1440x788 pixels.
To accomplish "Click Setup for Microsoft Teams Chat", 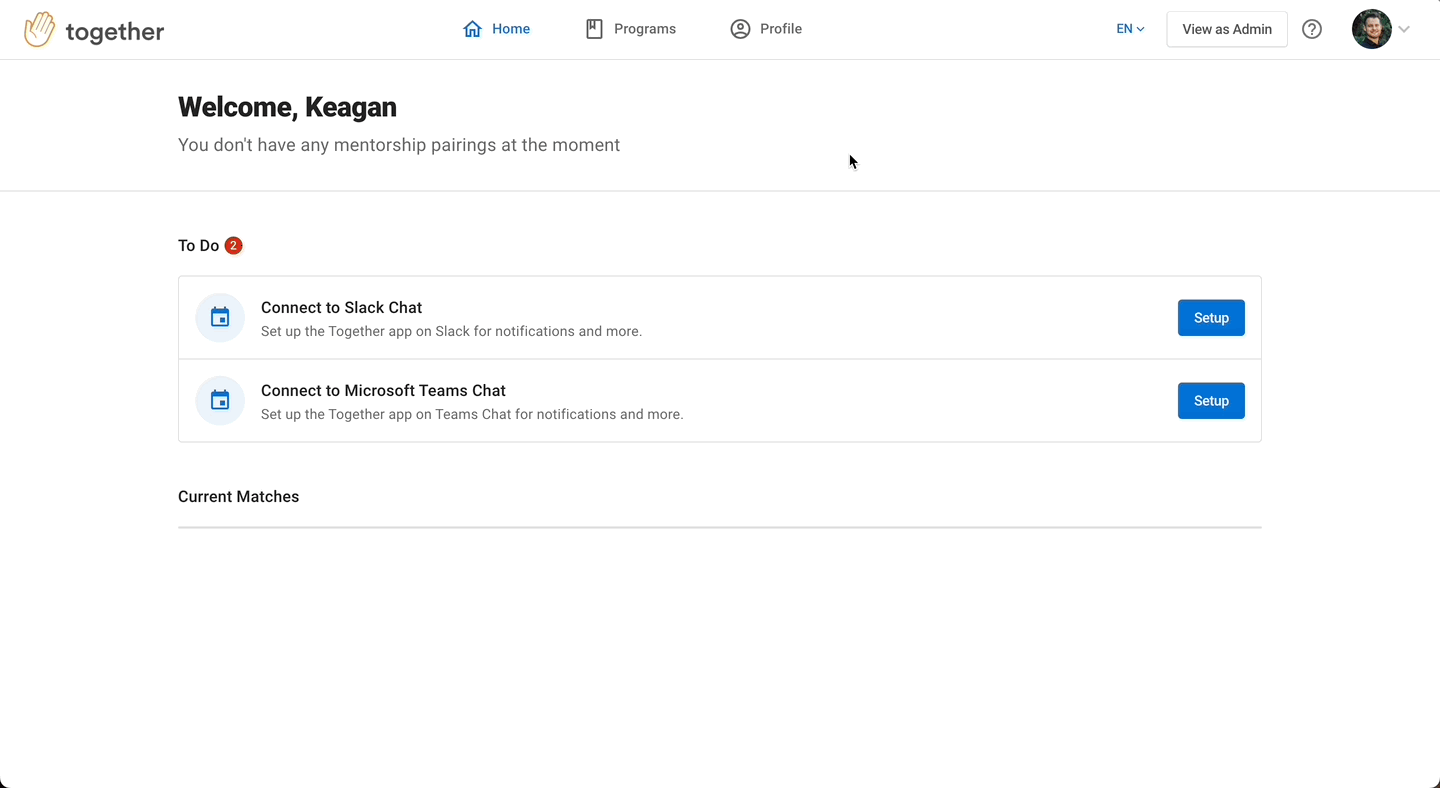I will [1211, 401].
